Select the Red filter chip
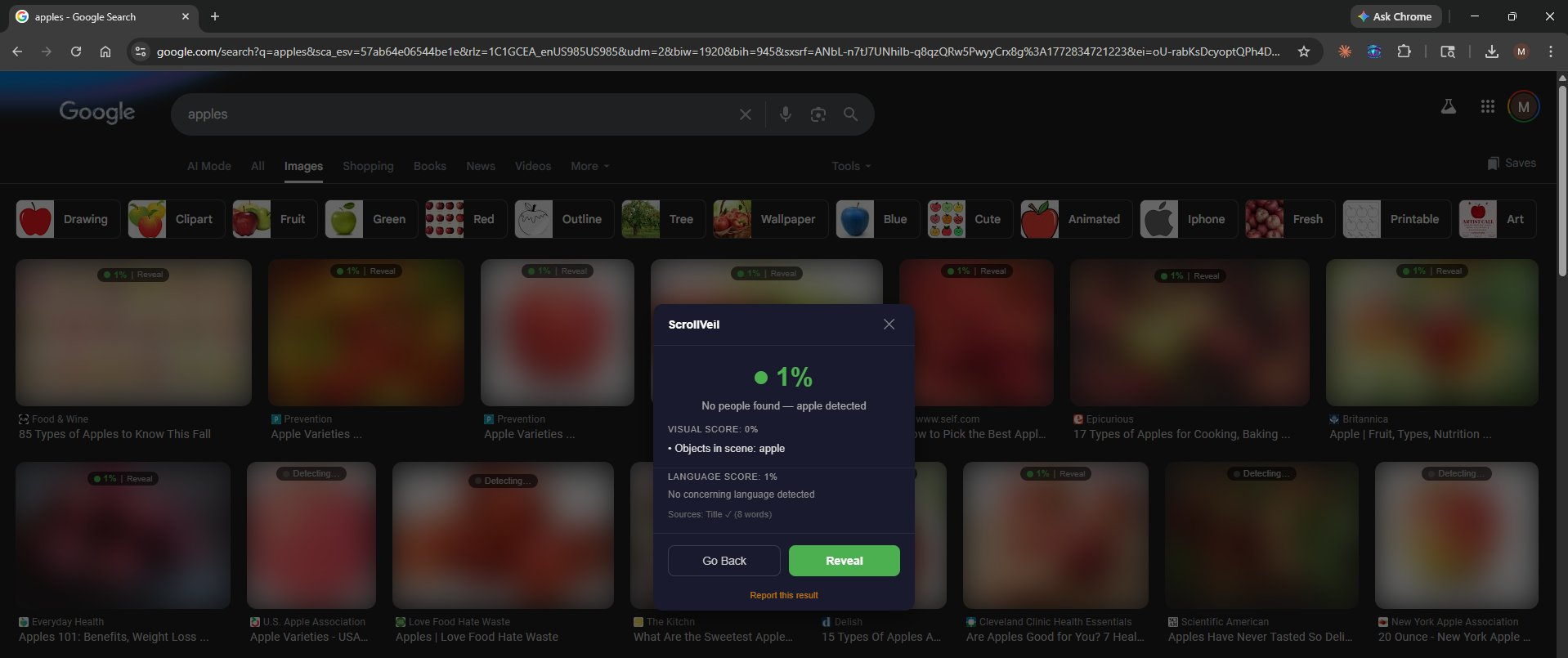Screen dimensions: 1568x658 [465, 219]
